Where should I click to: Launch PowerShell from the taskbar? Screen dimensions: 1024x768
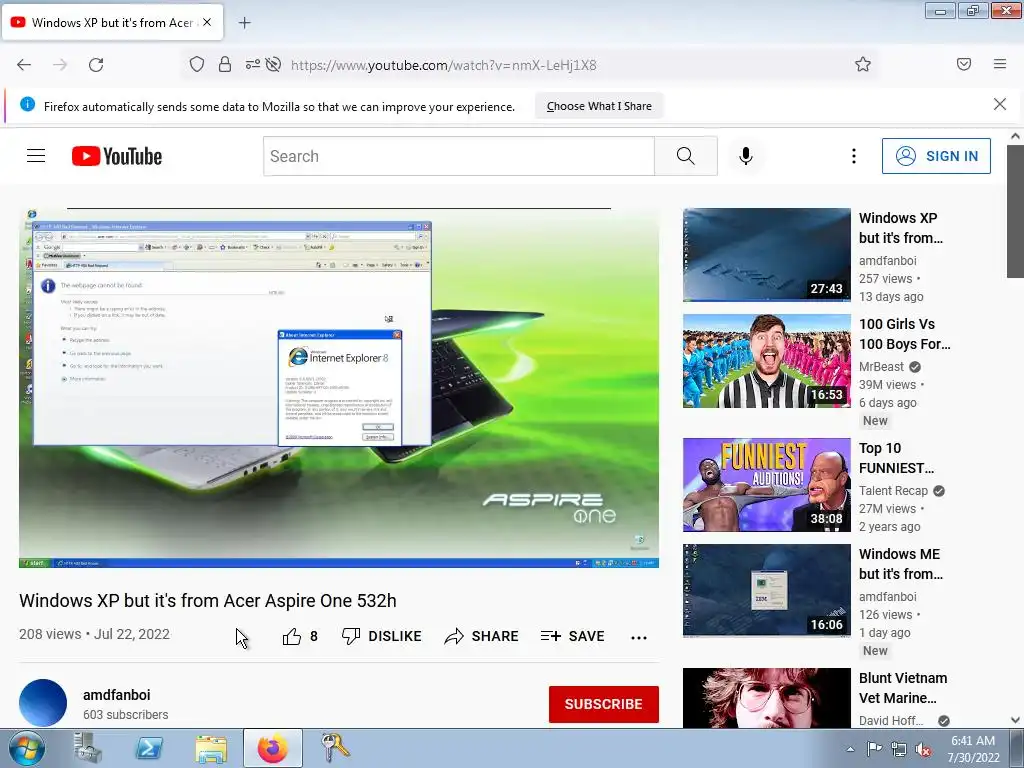tap(149, 748)
